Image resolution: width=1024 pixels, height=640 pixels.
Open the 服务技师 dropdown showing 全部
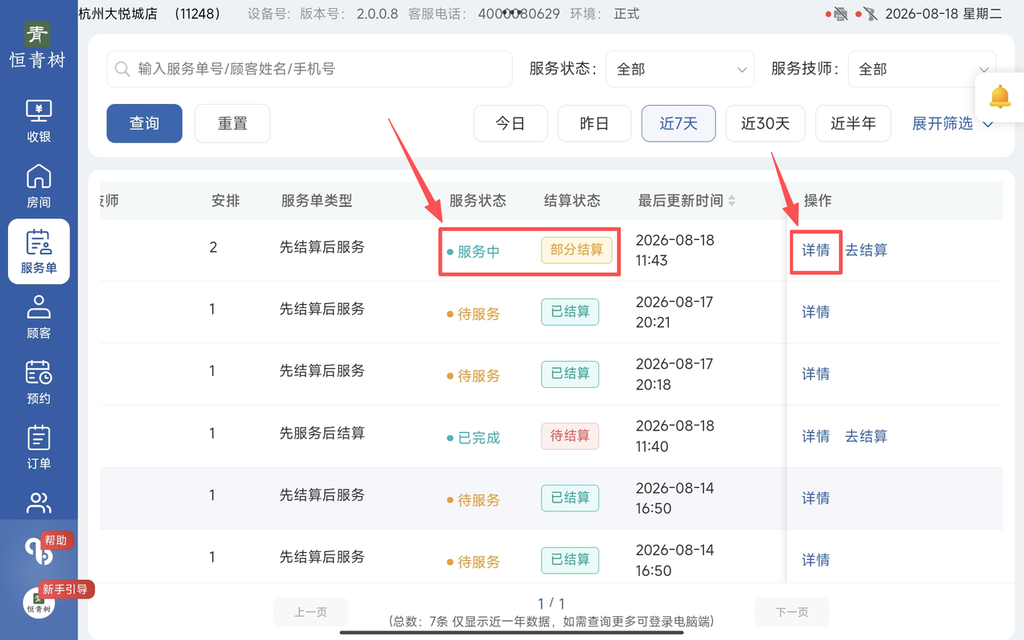click(x=921, y=69)
